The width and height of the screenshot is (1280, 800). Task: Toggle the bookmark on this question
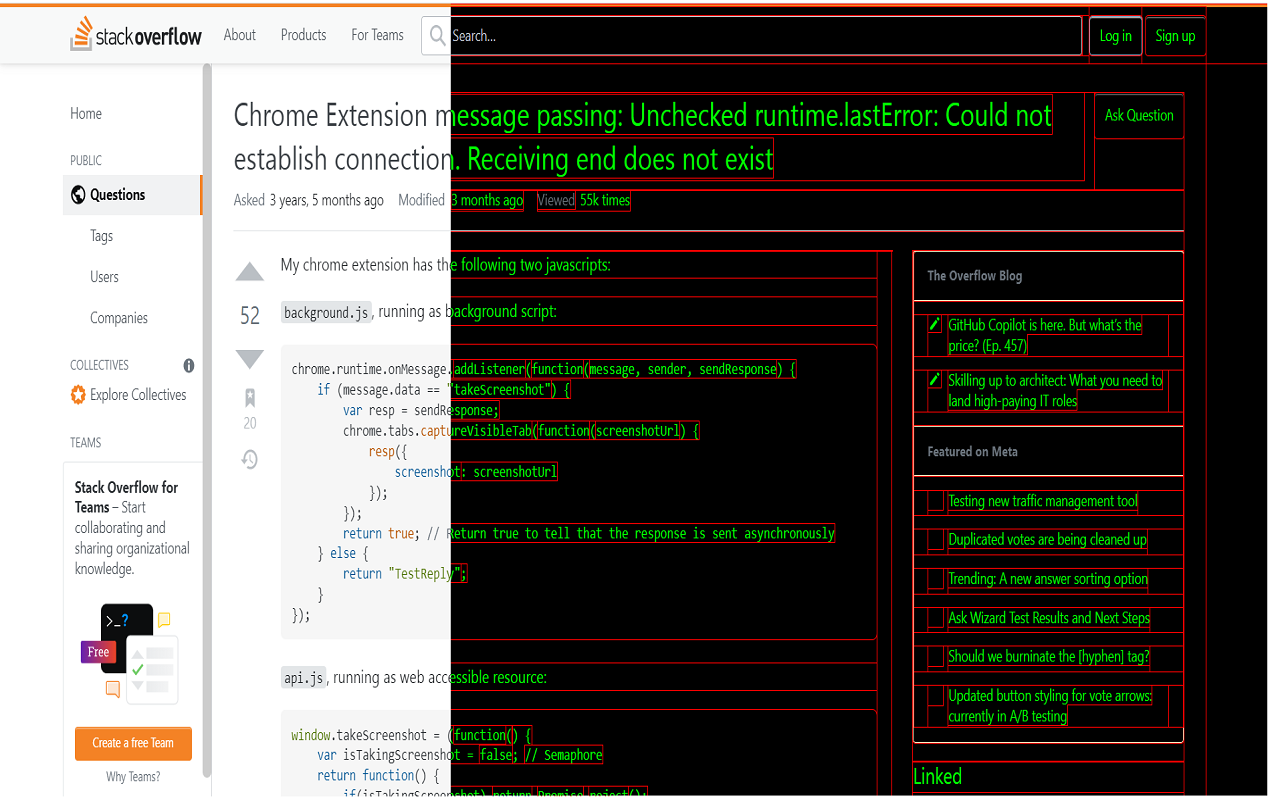tap(249, 397)
